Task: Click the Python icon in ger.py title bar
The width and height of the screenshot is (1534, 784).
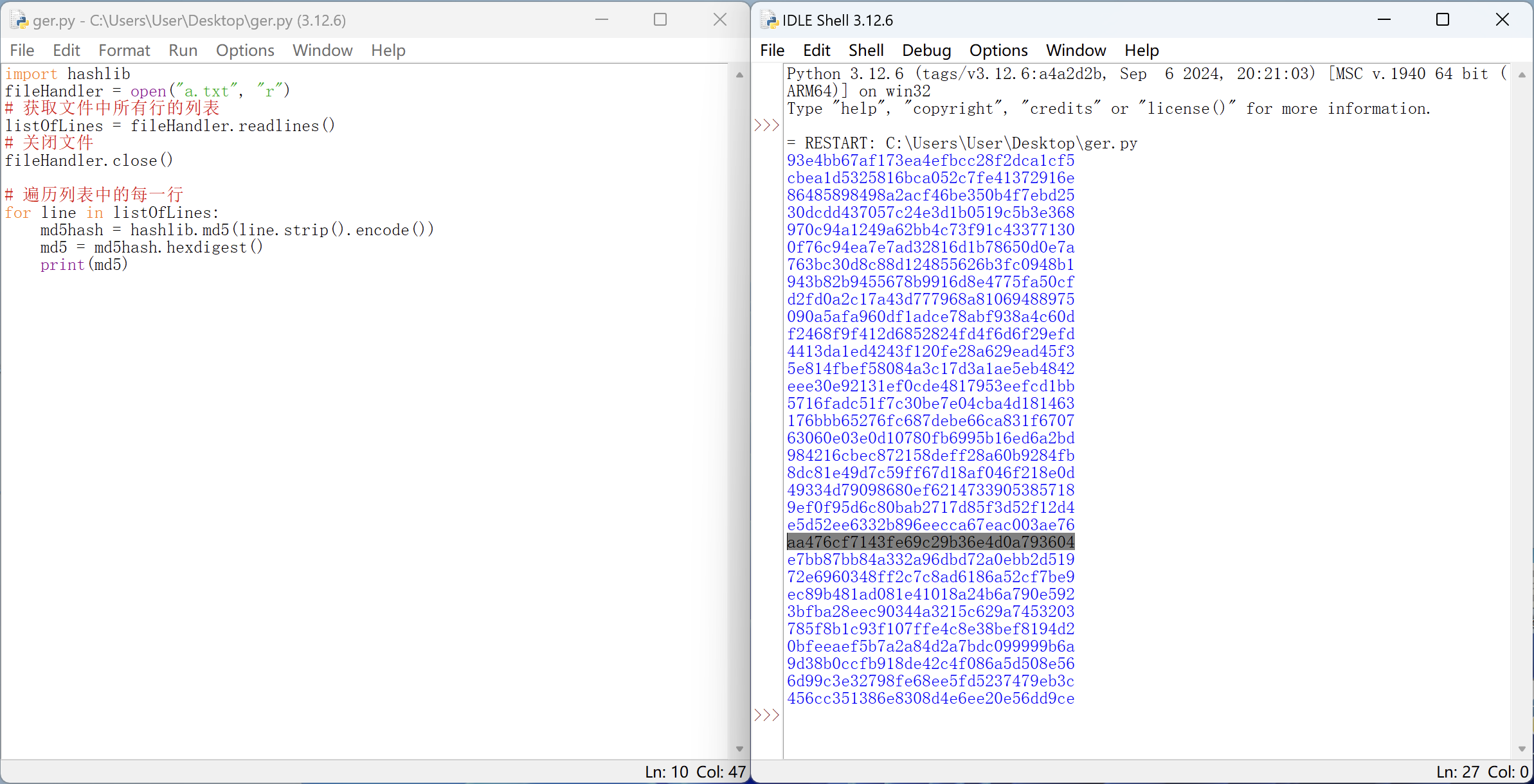Action: [x=19, y=20]
